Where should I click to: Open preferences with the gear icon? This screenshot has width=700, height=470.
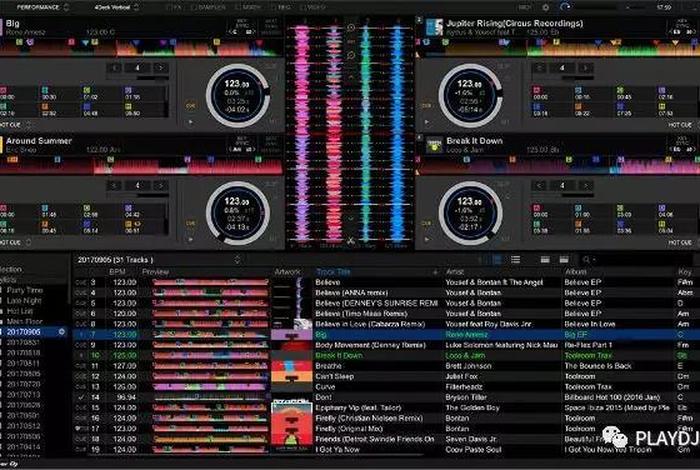[546, 8]
